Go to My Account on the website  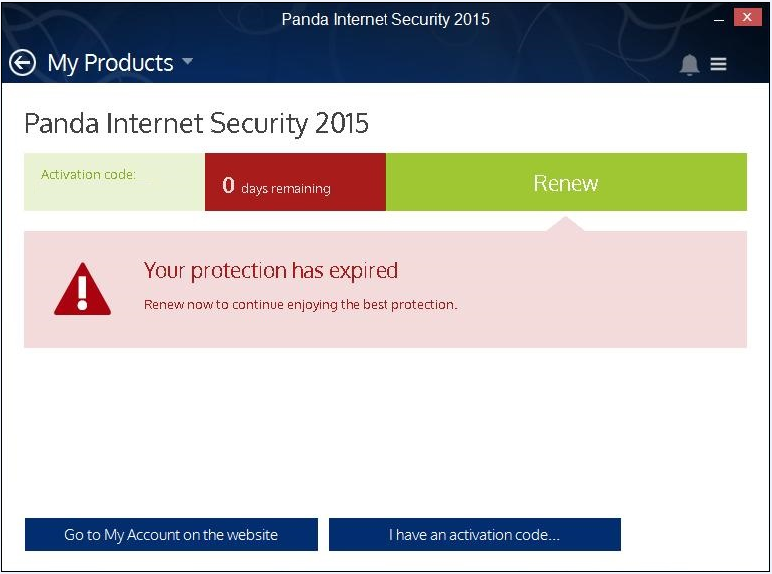pyautogui.click(x=171, y=535)
